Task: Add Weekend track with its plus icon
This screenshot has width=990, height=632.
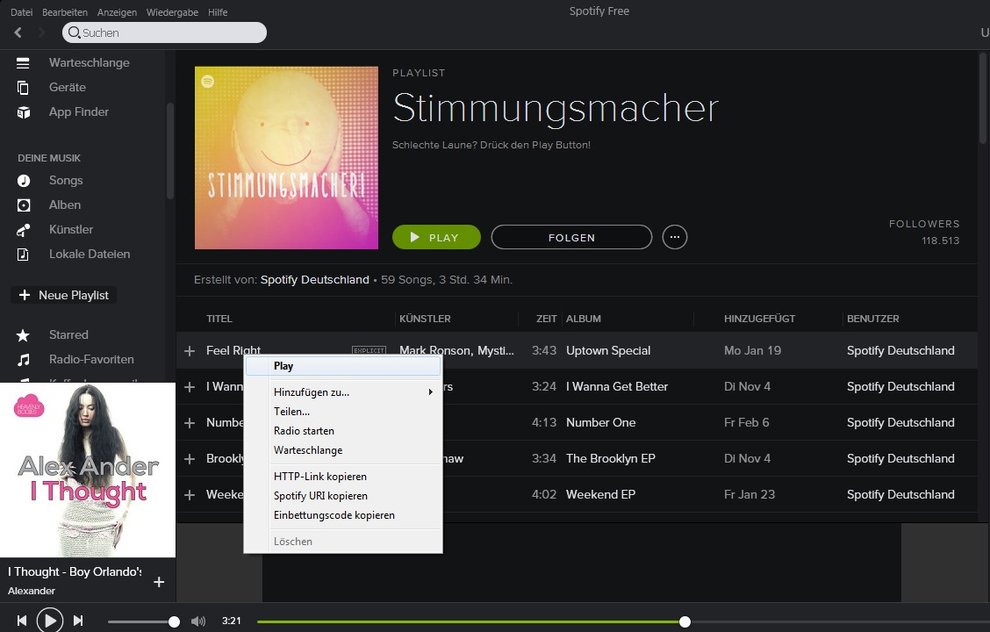Action: (189, 494)
